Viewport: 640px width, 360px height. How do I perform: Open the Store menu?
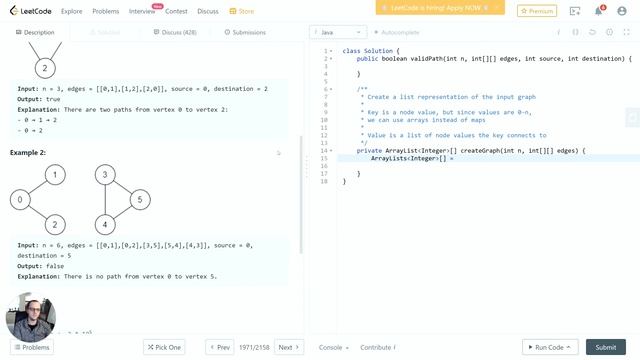pyautogui.click(x=242, y=11)
